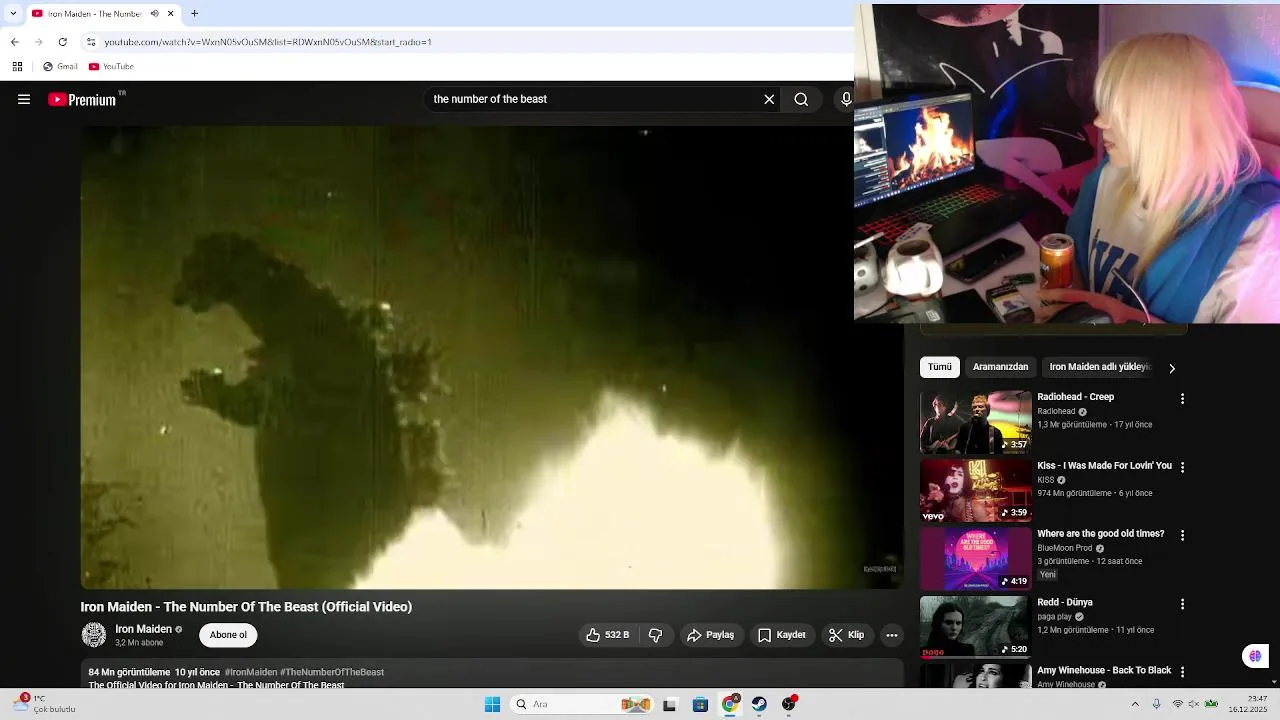The height and width of the screenshot is (720, 1280).
Task: Open the Chrome apps grid shortcut
Action: (17, 67)
